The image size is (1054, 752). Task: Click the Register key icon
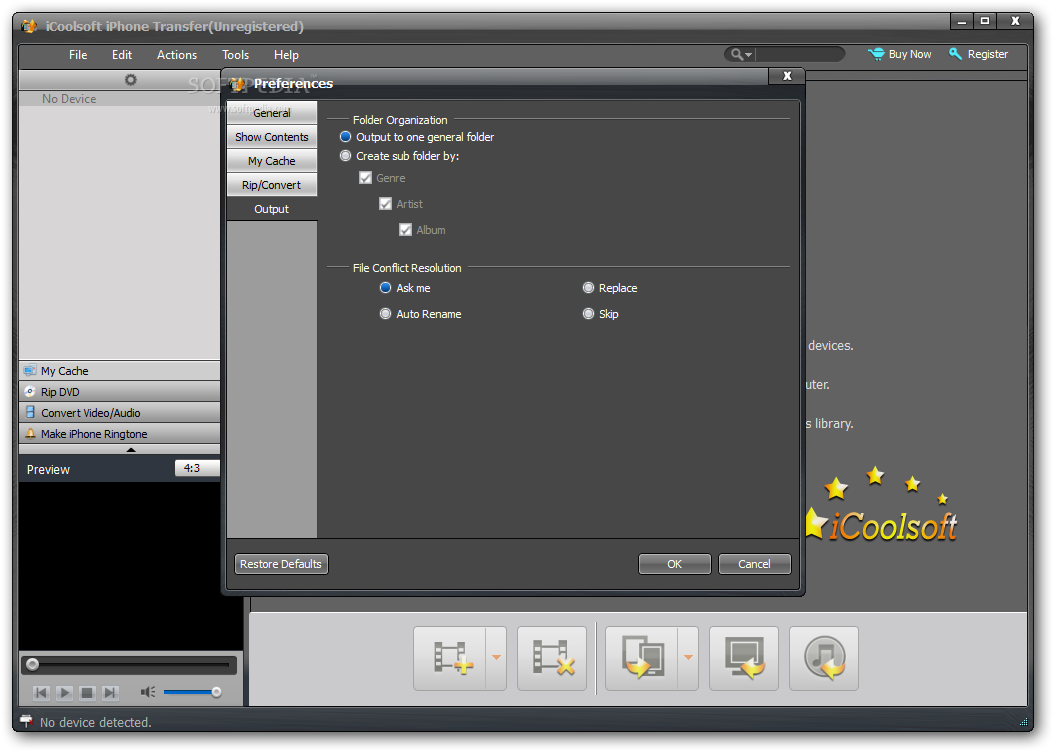955,54
